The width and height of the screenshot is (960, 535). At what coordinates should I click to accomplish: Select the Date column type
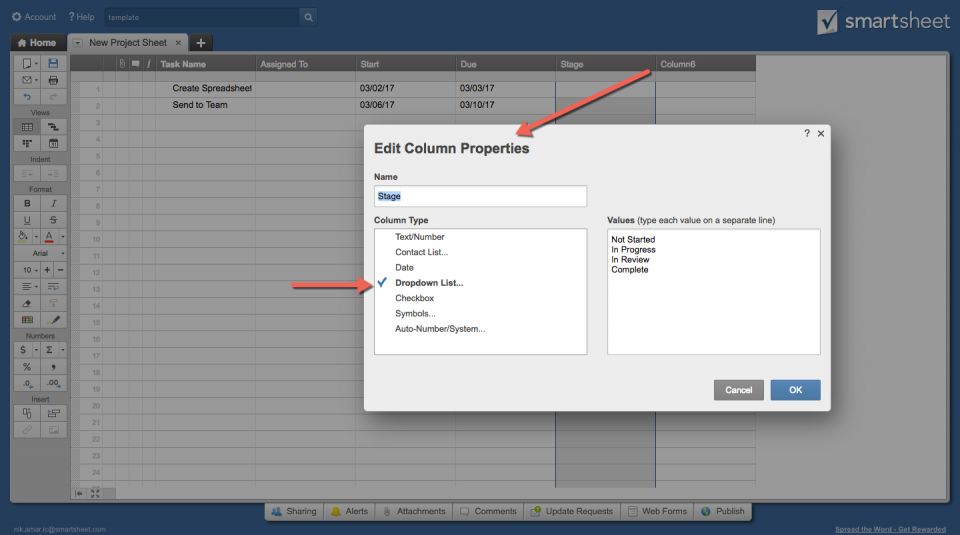(404, 268)
